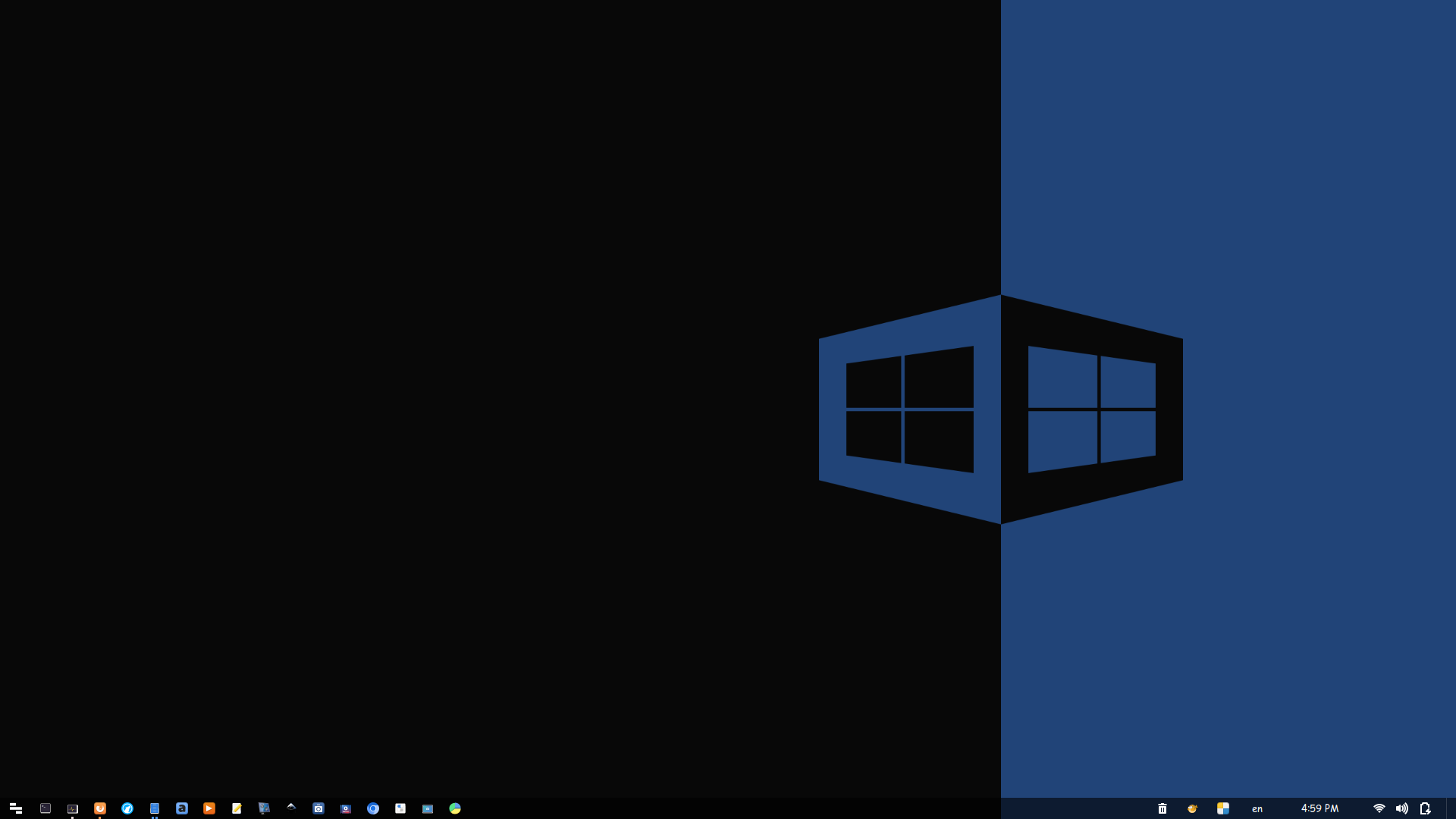Image resolution: width=1456 pixels, height=819 pixels.
Task: Open the teal screen capture icon
Action: [428, 808]
